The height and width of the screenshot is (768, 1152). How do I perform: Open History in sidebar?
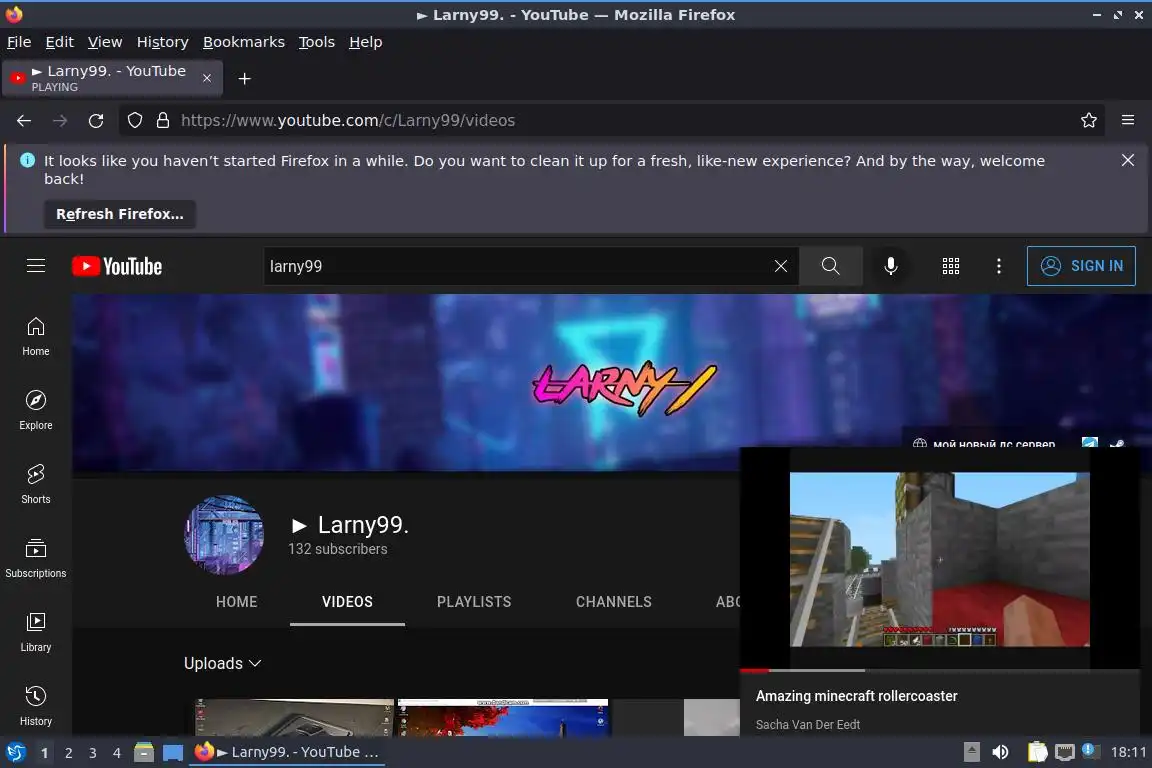35,706
